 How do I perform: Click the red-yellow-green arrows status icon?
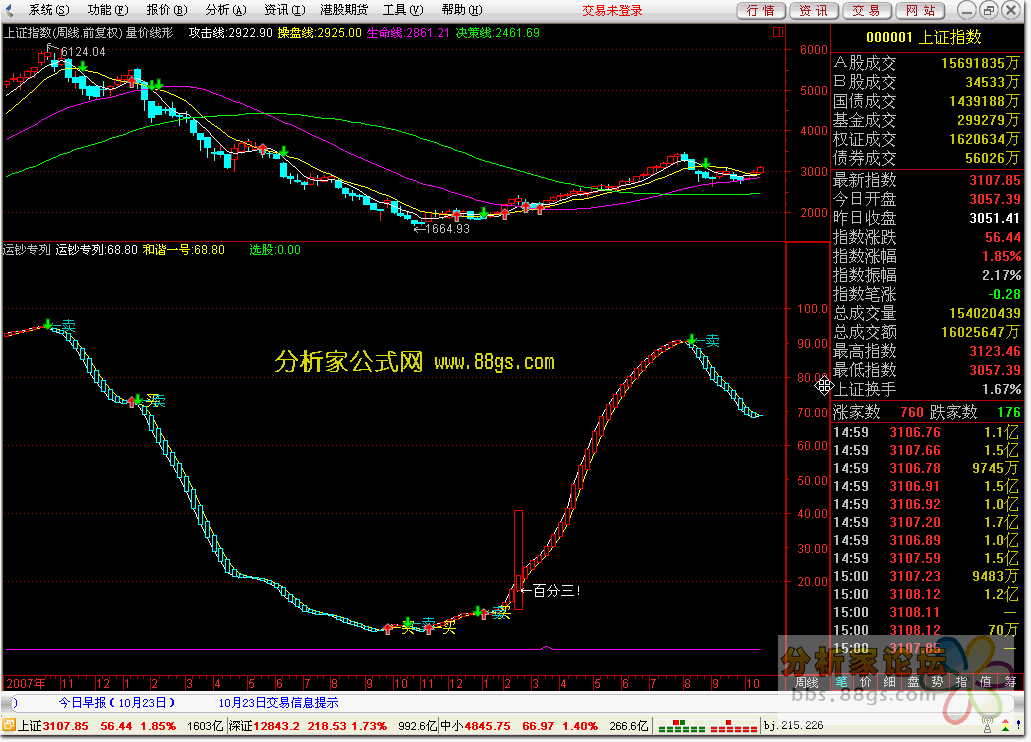[x=1005, y=726]
